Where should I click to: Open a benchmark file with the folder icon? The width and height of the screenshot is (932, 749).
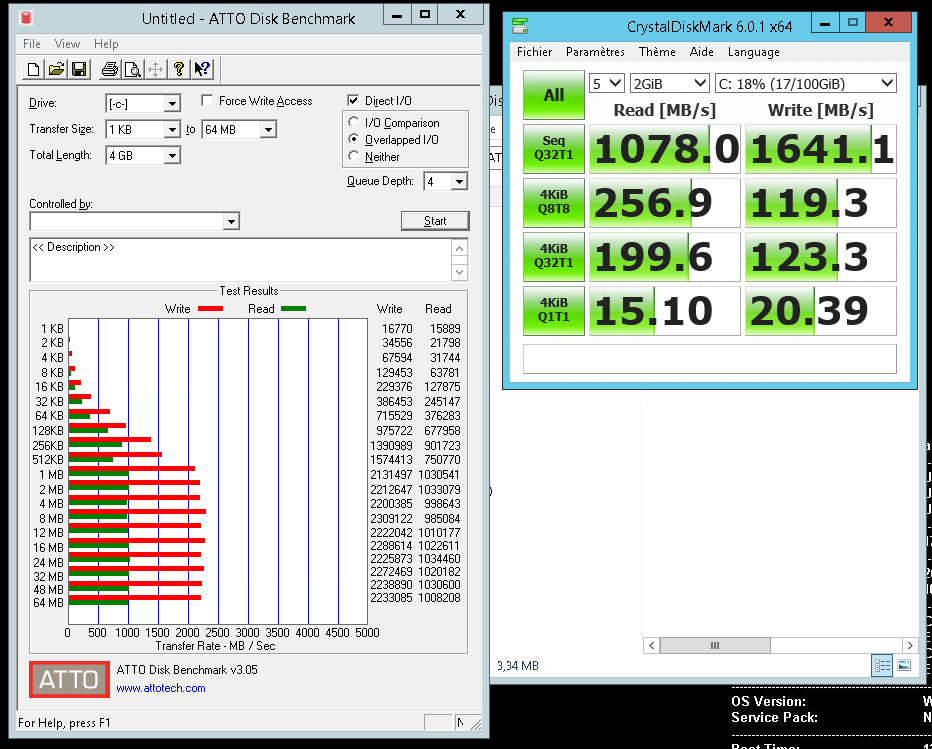point(56,69)
